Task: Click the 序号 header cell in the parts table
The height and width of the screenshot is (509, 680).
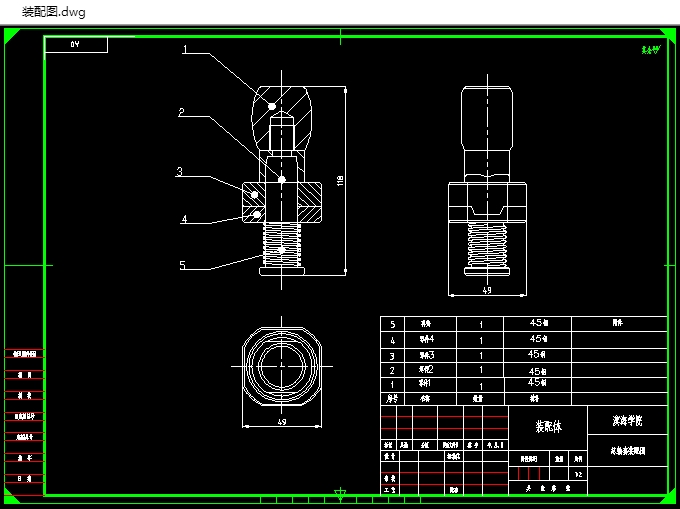Action: [x=392, y=397]
